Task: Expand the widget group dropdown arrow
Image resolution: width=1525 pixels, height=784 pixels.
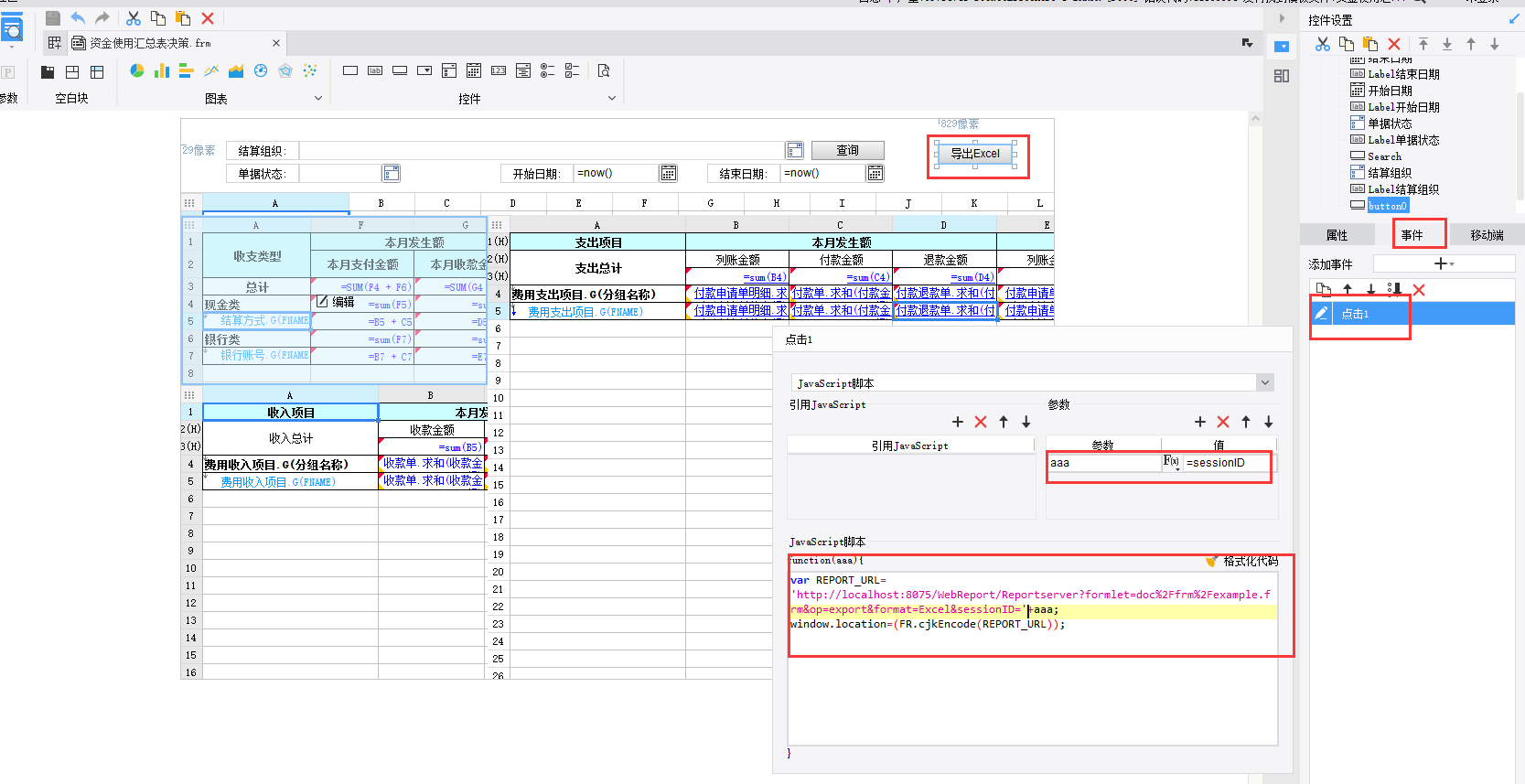Action: click(x=612, y=98)
